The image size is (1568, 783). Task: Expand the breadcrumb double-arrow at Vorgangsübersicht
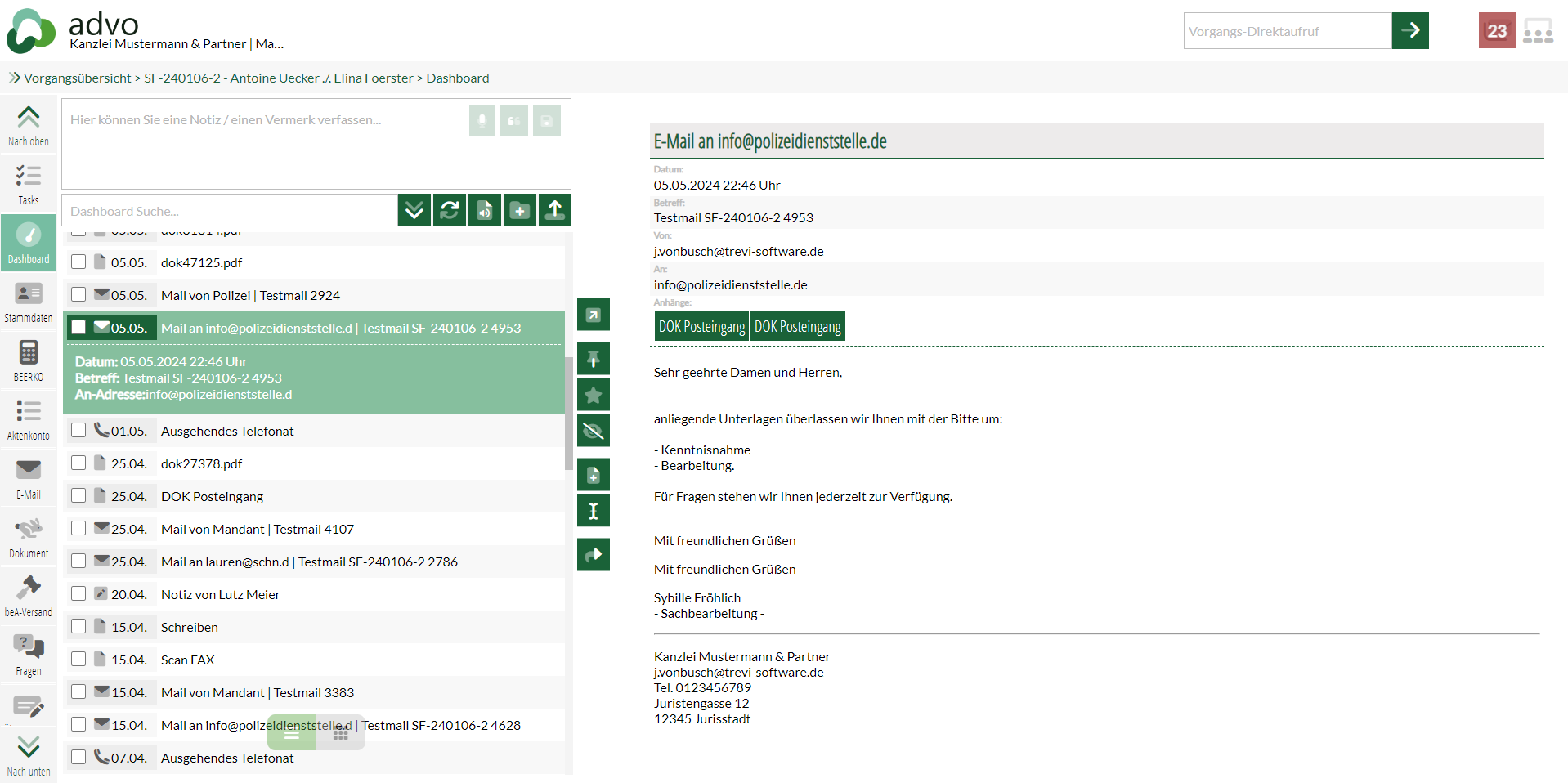click(14, 78)
